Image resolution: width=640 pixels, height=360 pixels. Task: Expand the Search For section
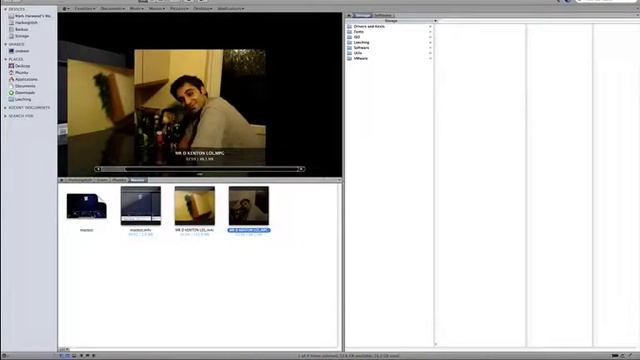(x=6, y=116)
